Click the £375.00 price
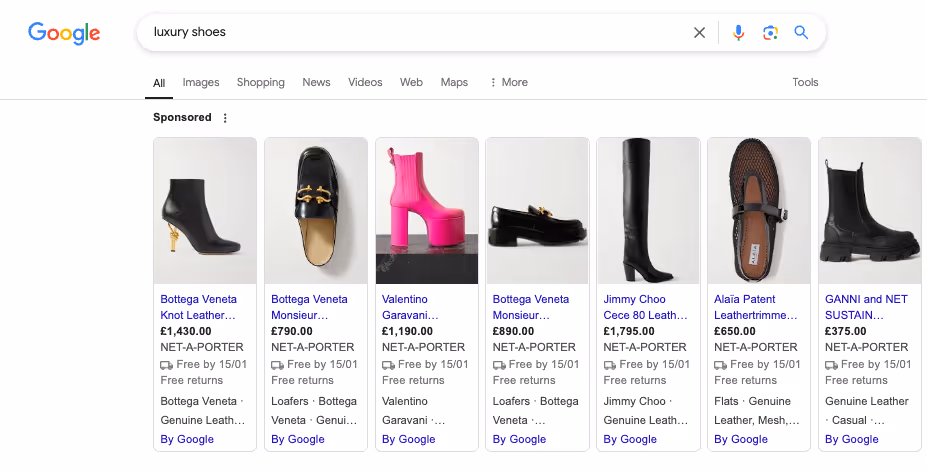The height and width of the screenshot is (471, 927). (x=845, y=332)
